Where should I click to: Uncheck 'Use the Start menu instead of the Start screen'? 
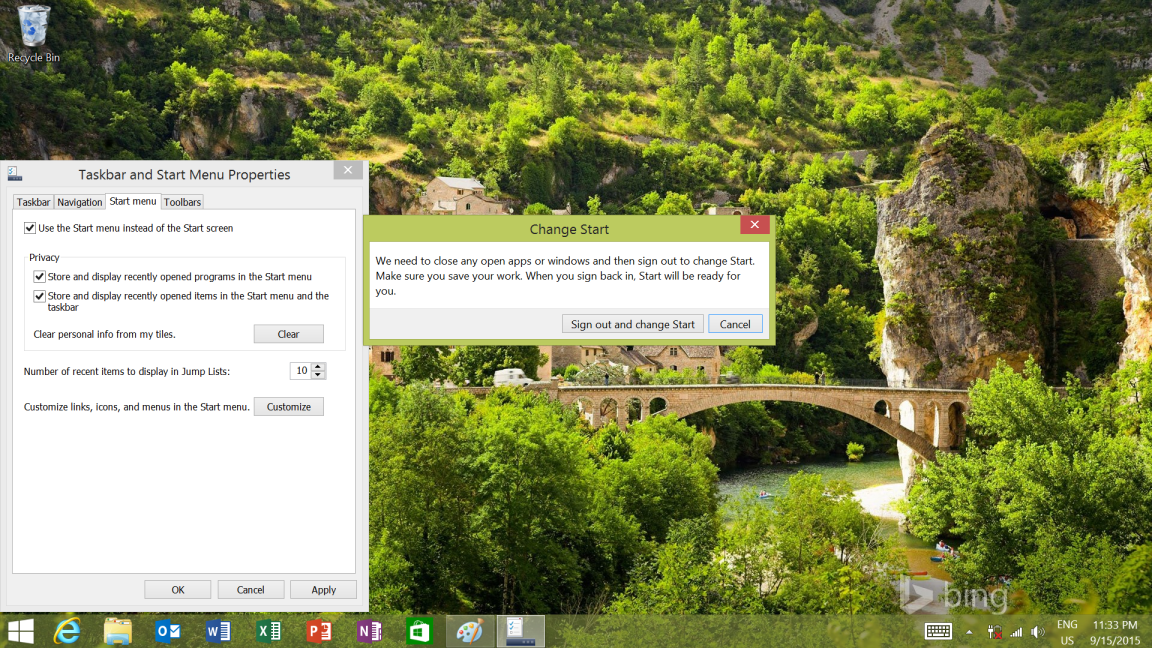coord(30,227)
